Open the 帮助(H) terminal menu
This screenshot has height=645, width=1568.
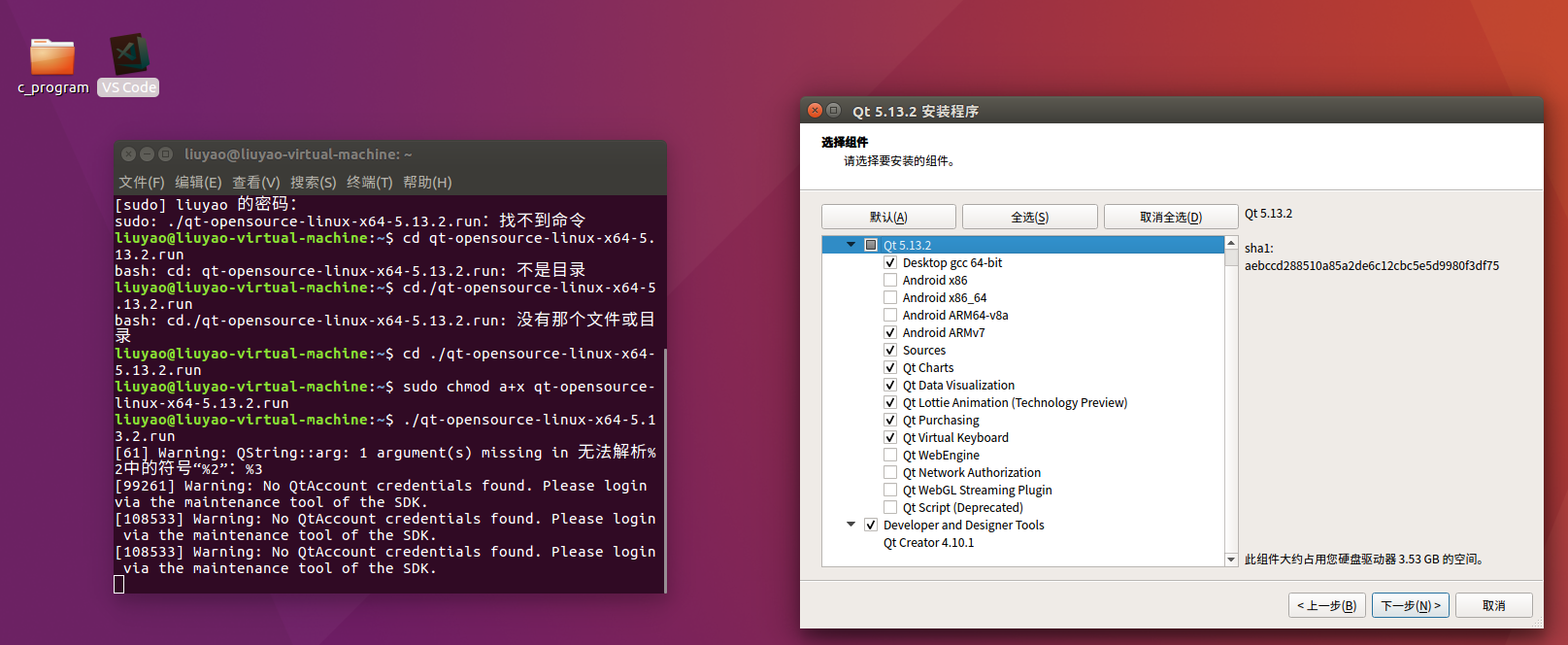click(427, 183)
